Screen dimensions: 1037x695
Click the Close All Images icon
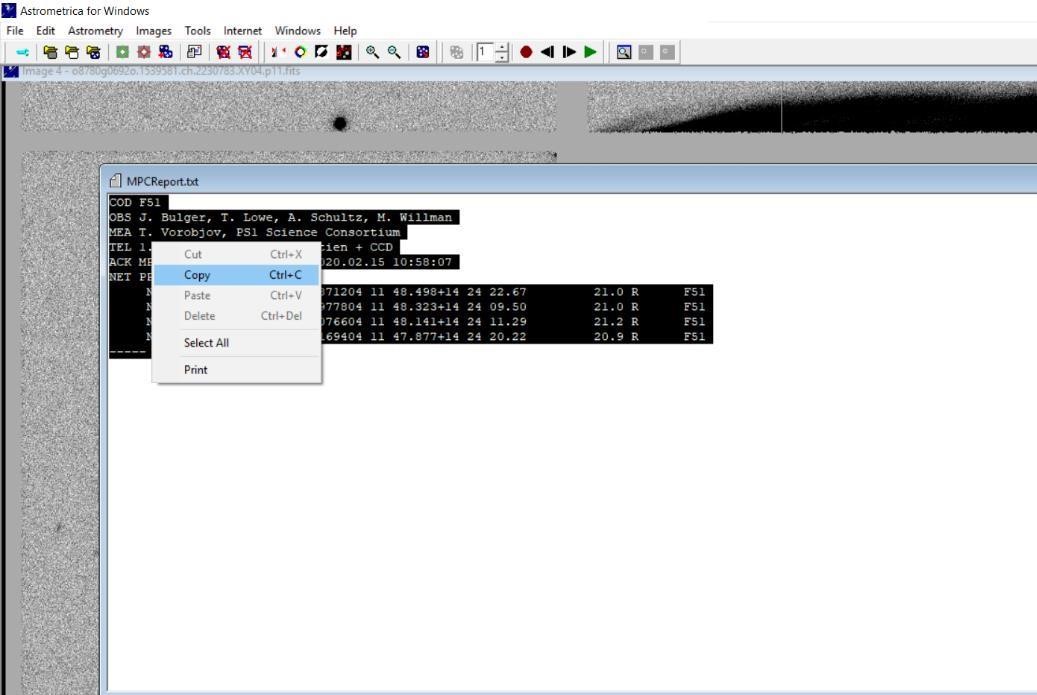(245, 52)
